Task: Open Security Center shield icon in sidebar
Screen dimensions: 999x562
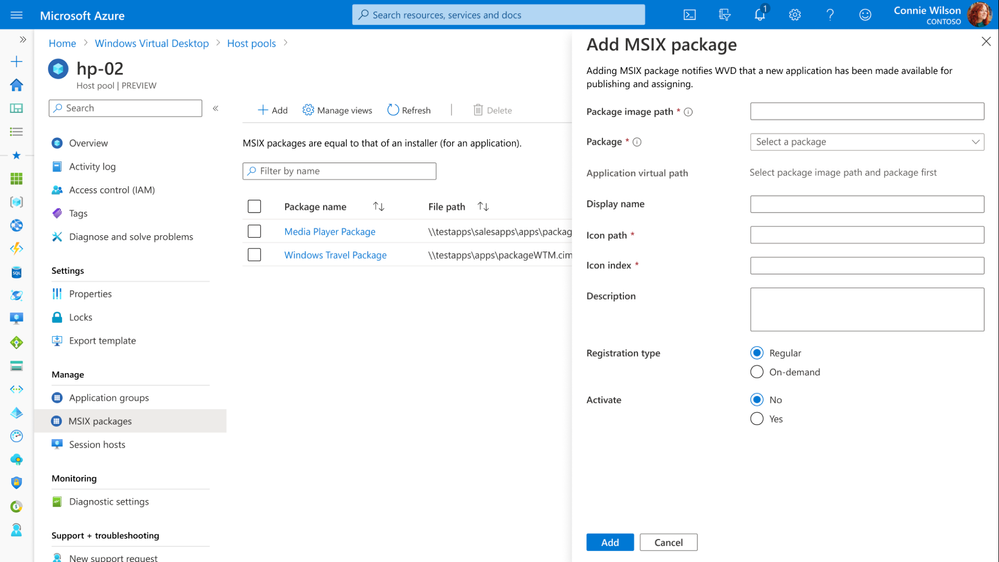Action: click(x=17, y=482)
